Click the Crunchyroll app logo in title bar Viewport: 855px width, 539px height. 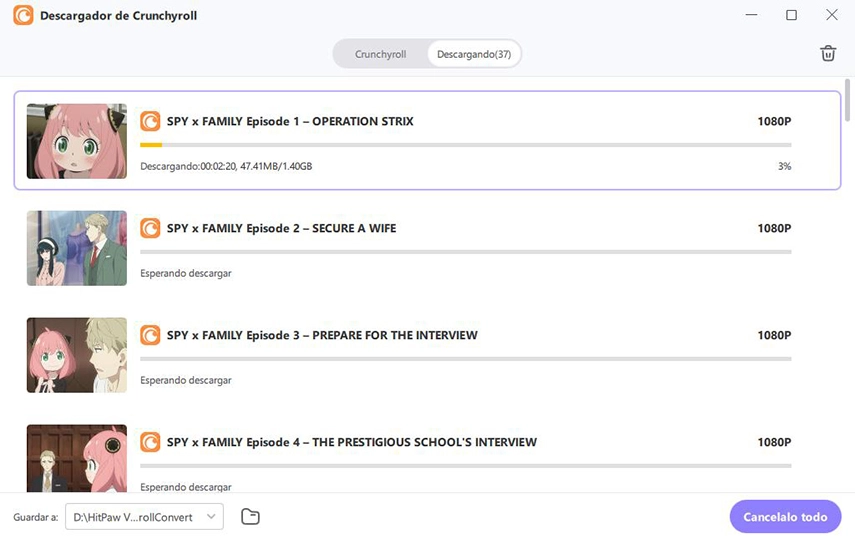[23, 15]
